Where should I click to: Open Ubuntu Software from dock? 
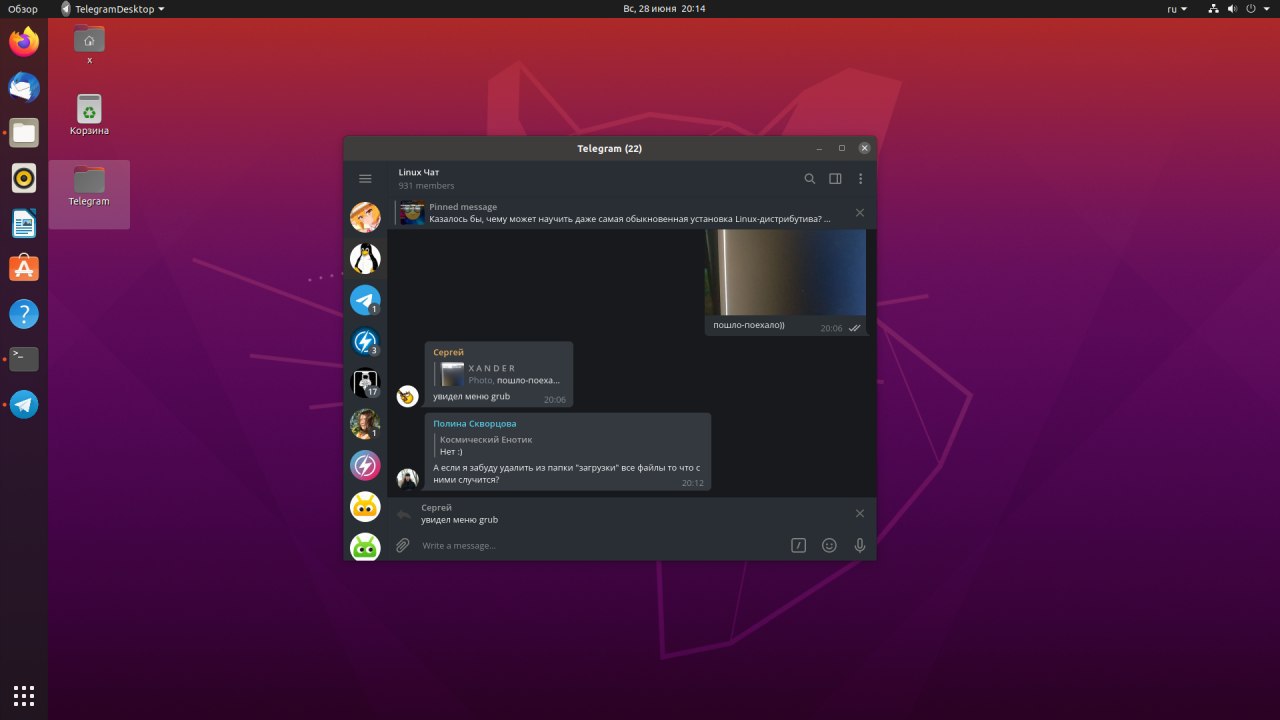point(24,268)
